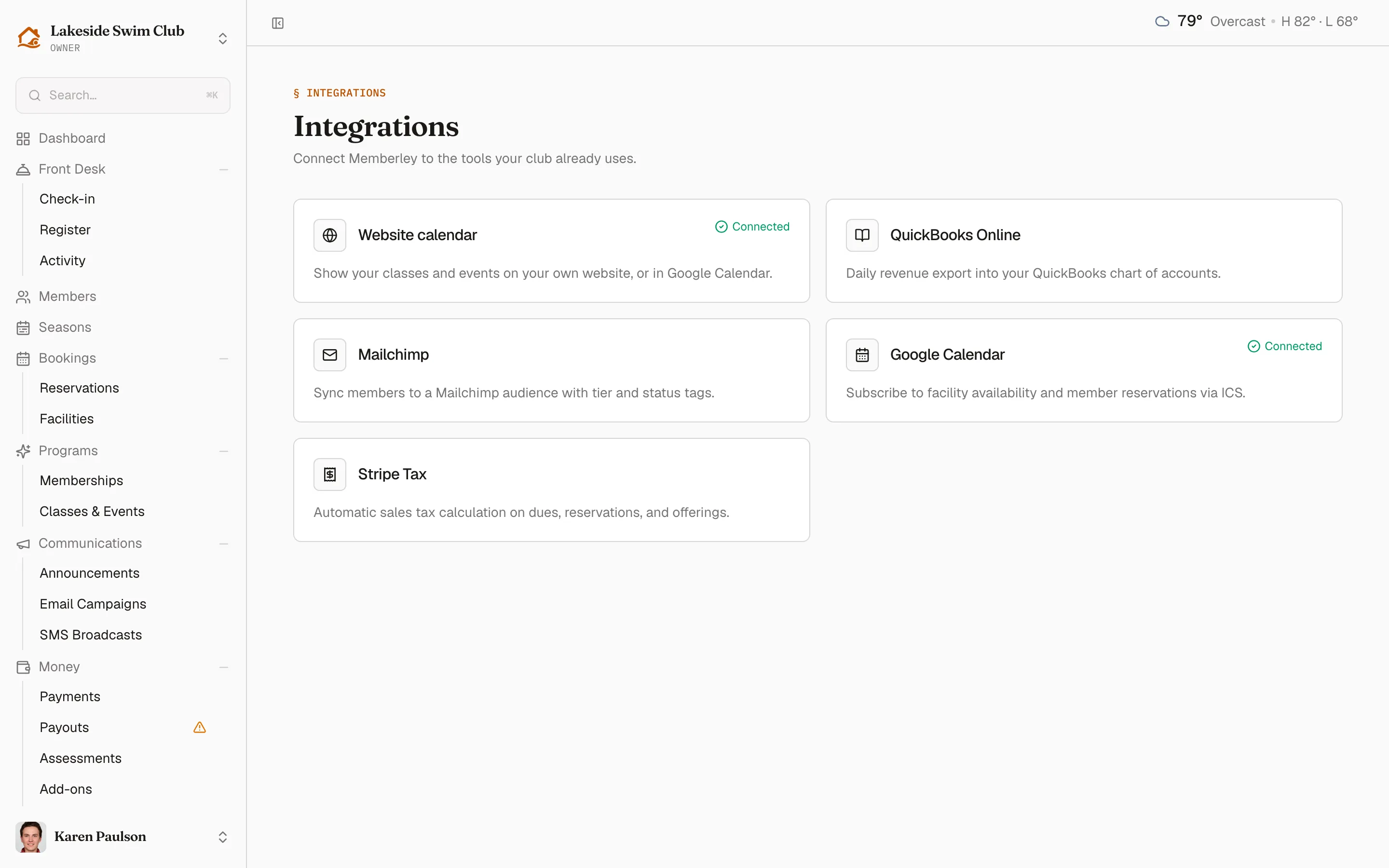Go to Check-in page

67,199
